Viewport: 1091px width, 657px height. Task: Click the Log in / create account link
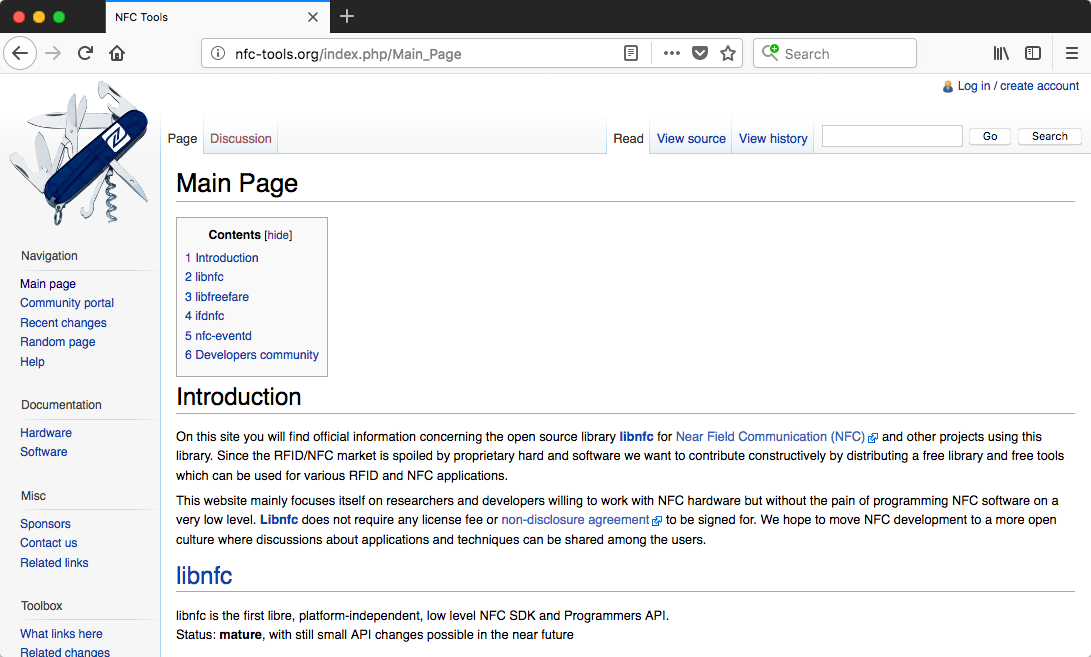[1018, 86]
